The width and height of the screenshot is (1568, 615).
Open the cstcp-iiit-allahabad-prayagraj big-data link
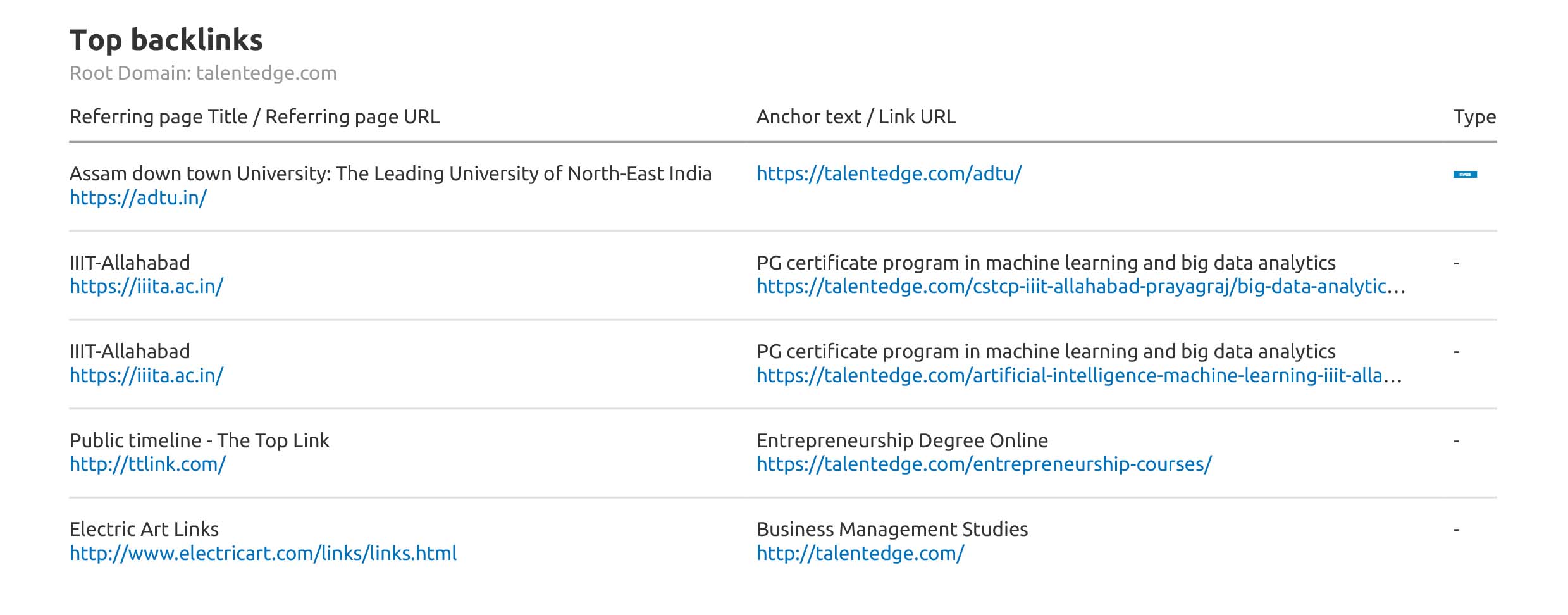tap(1080, 287)
